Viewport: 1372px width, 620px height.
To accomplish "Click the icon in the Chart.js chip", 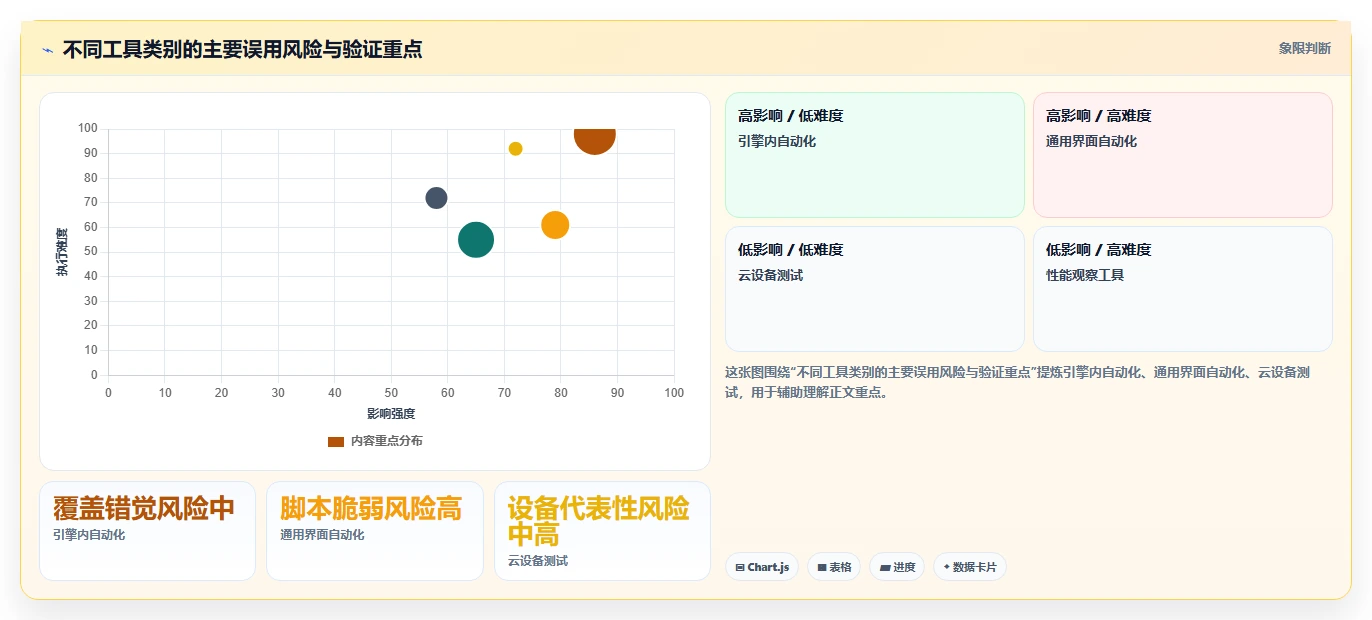I will click(x=740, y=567).
